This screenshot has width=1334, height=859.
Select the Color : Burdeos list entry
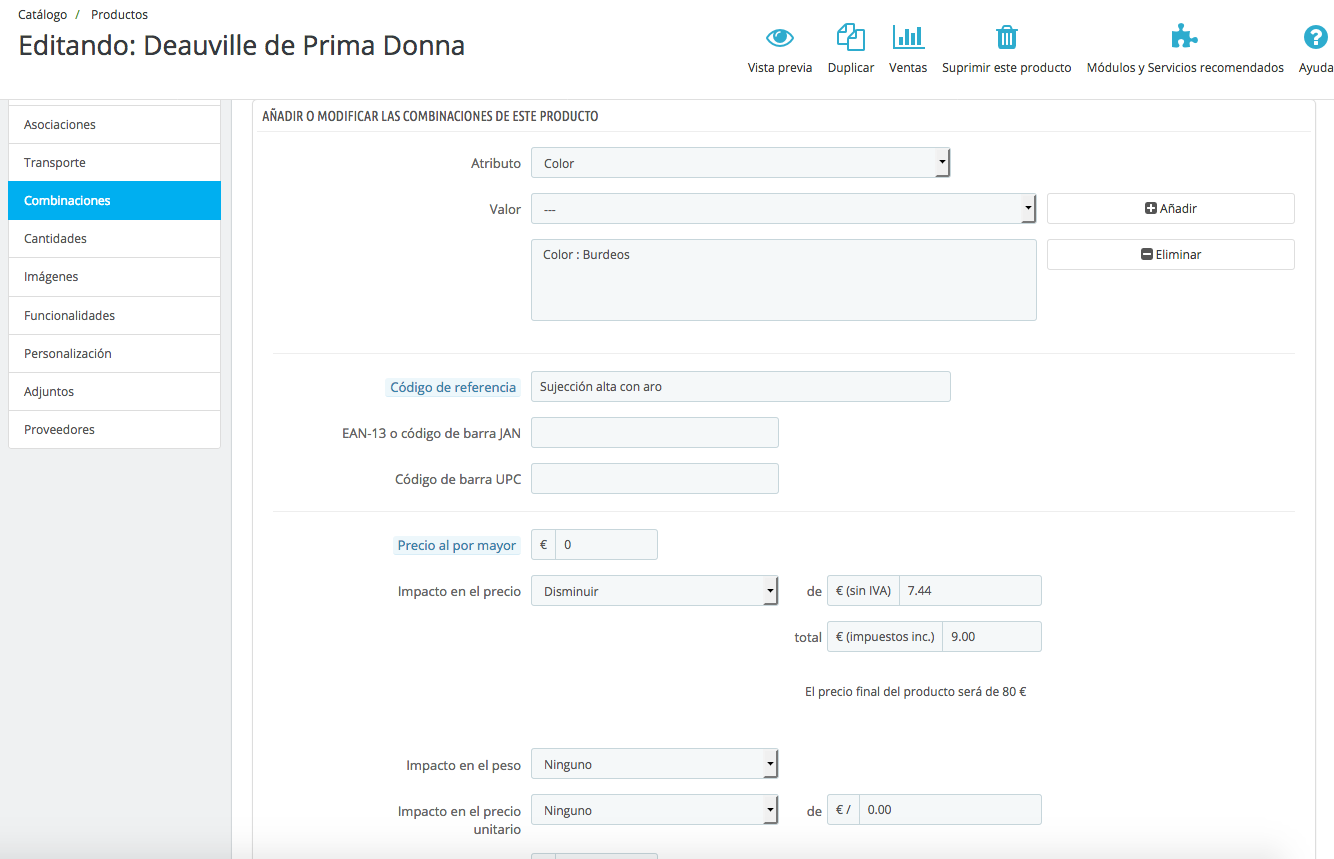point(587,255)
